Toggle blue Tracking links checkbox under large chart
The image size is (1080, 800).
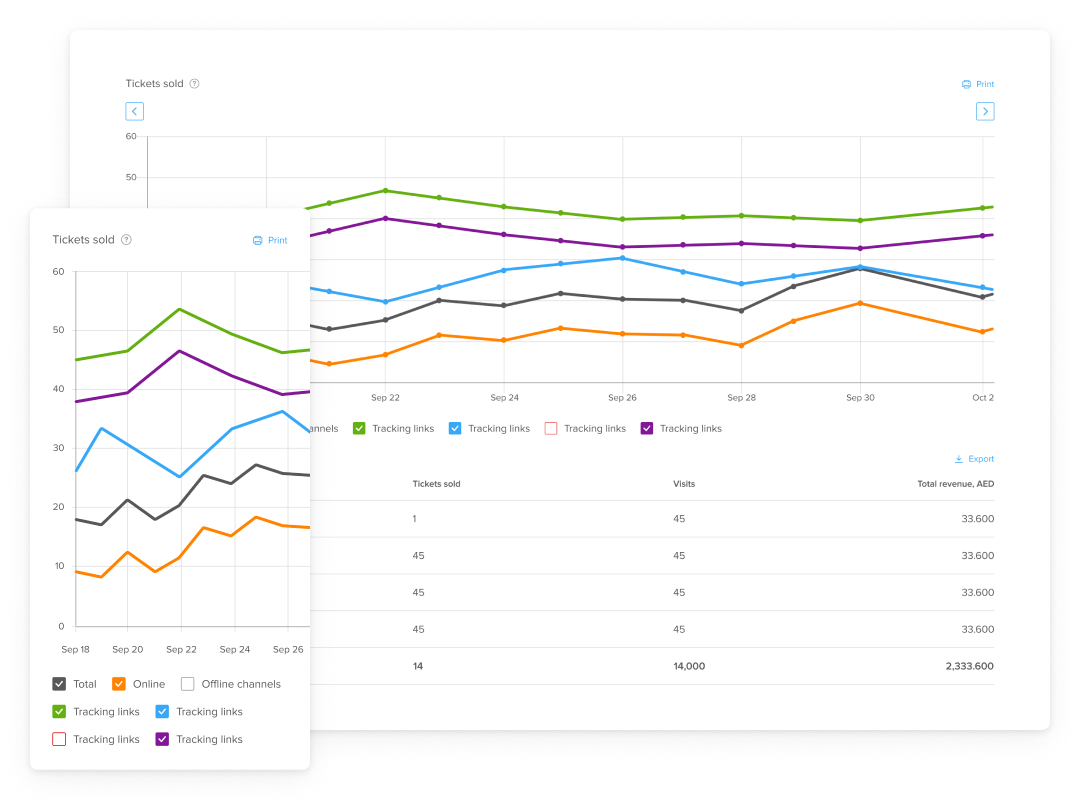455,428
